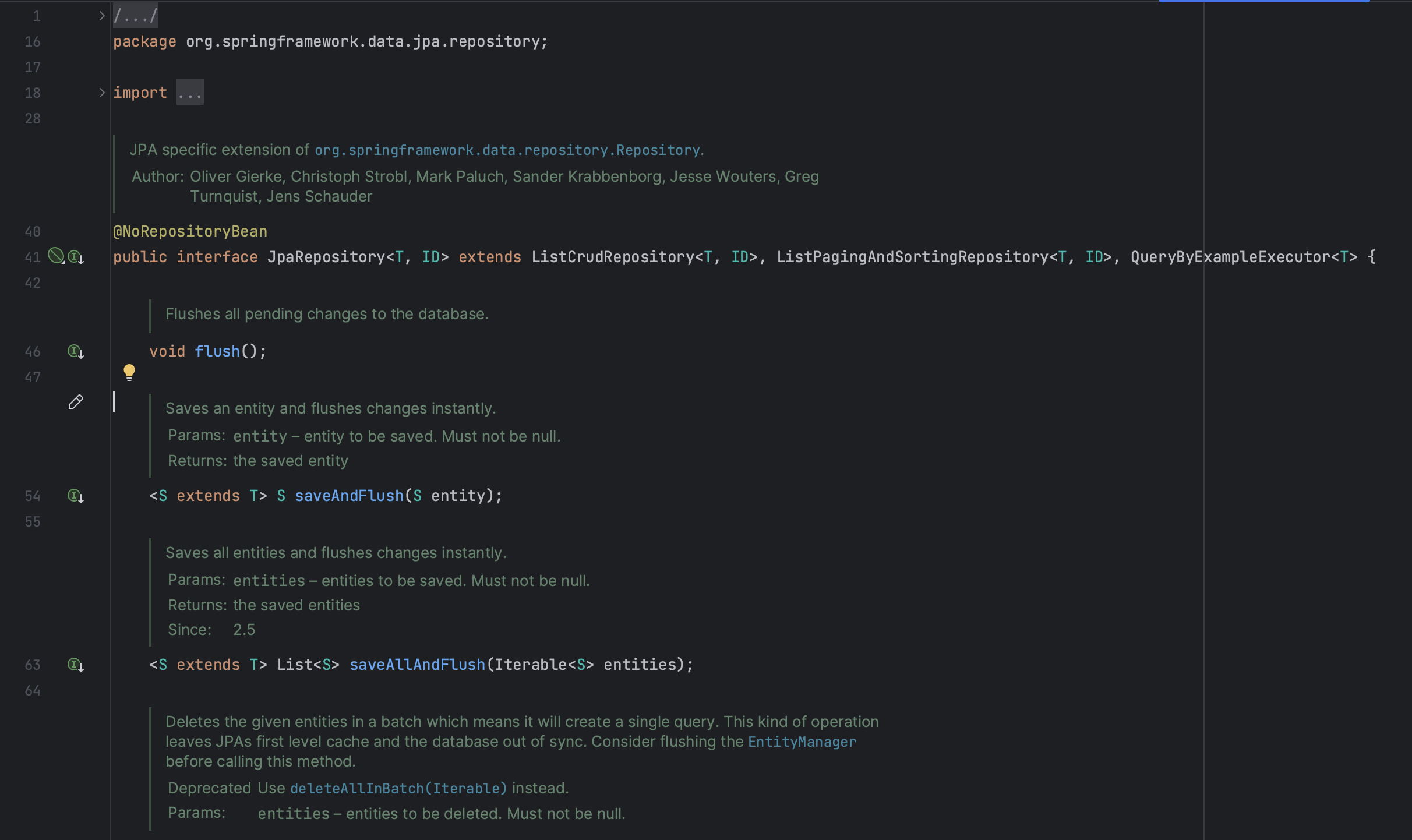1412x840 pixels.
Task: Click the NoRepositoryBean gutter icon on line 41
Action: 56,256
